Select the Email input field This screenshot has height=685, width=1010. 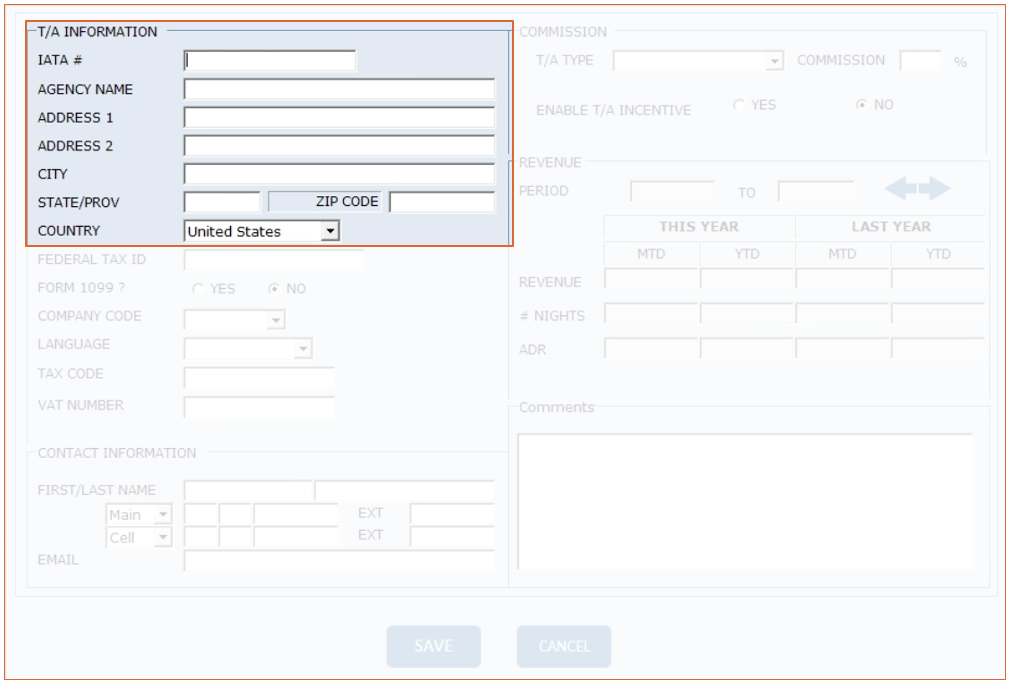339,560
